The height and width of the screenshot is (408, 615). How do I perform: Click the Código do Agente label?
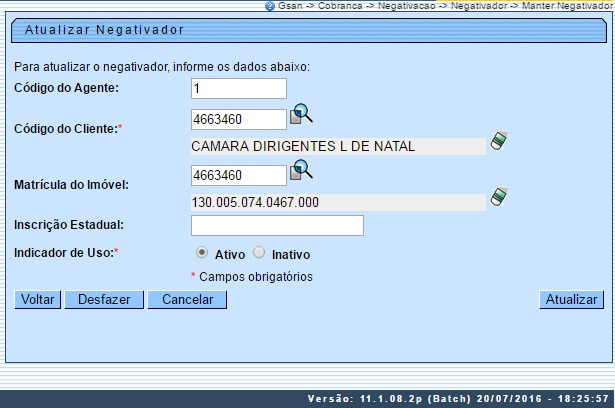66,88
